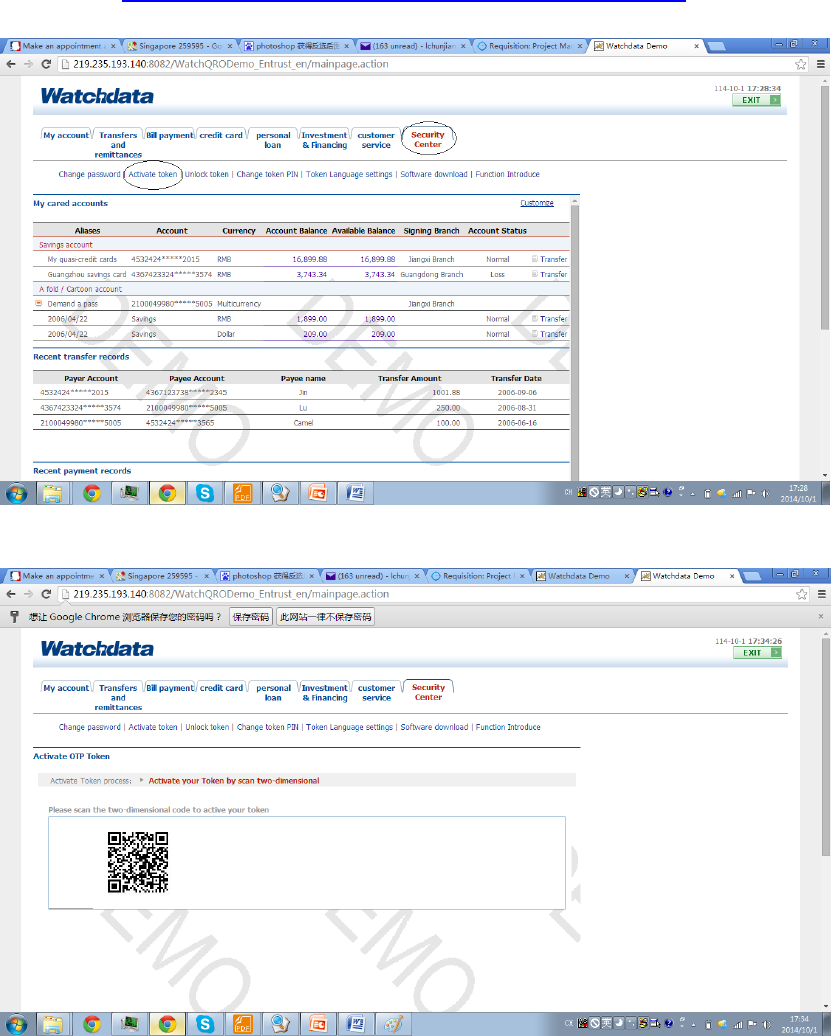The image size is (831, 1036).
Task: Go back in the Activate OTP Token browser
Action: tap(11, 594)
